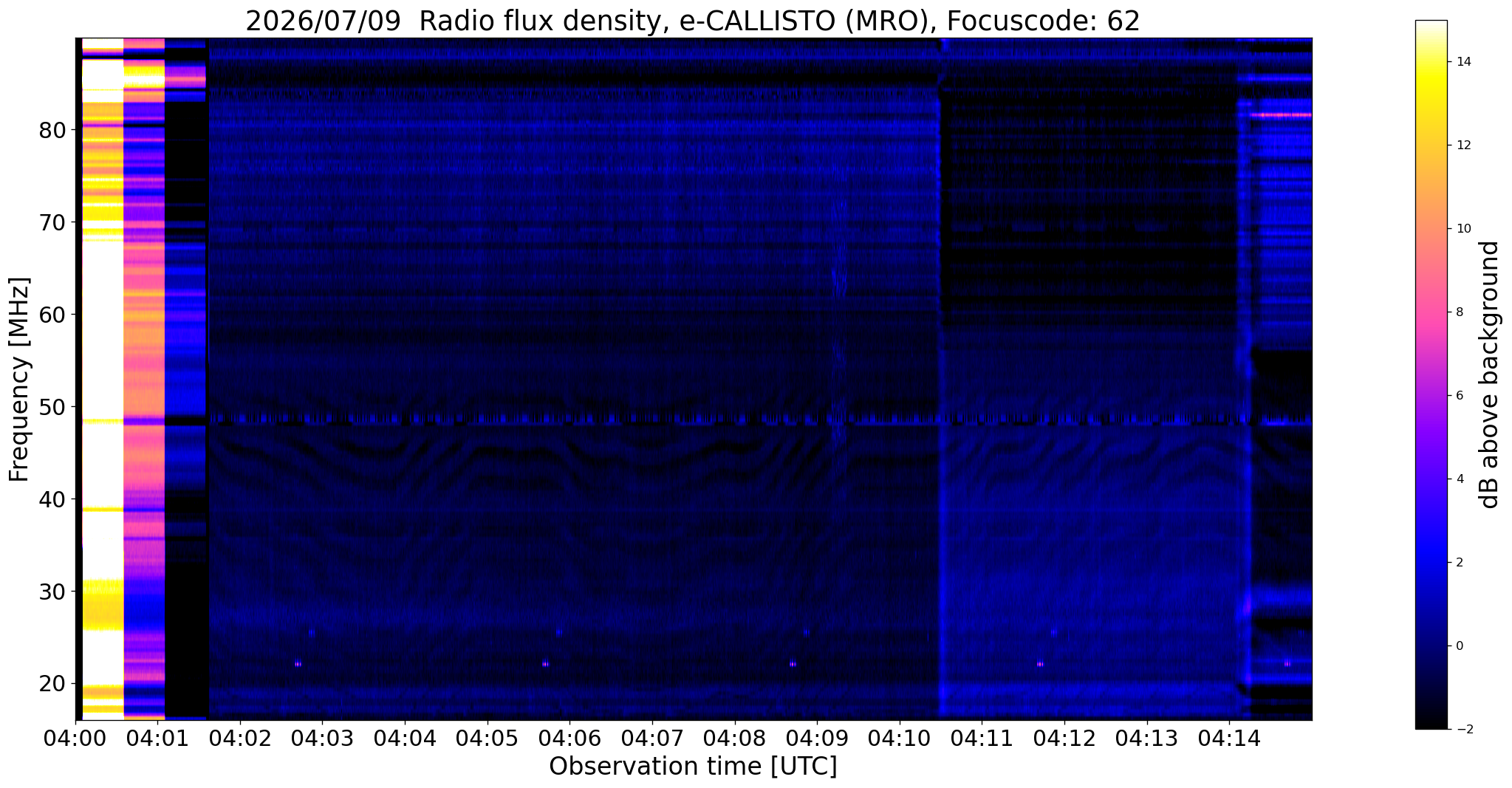Click the pink spot at 22 MHz near 04:02:40
This screenshot has width=1512, height=788.
click(298, 664)
